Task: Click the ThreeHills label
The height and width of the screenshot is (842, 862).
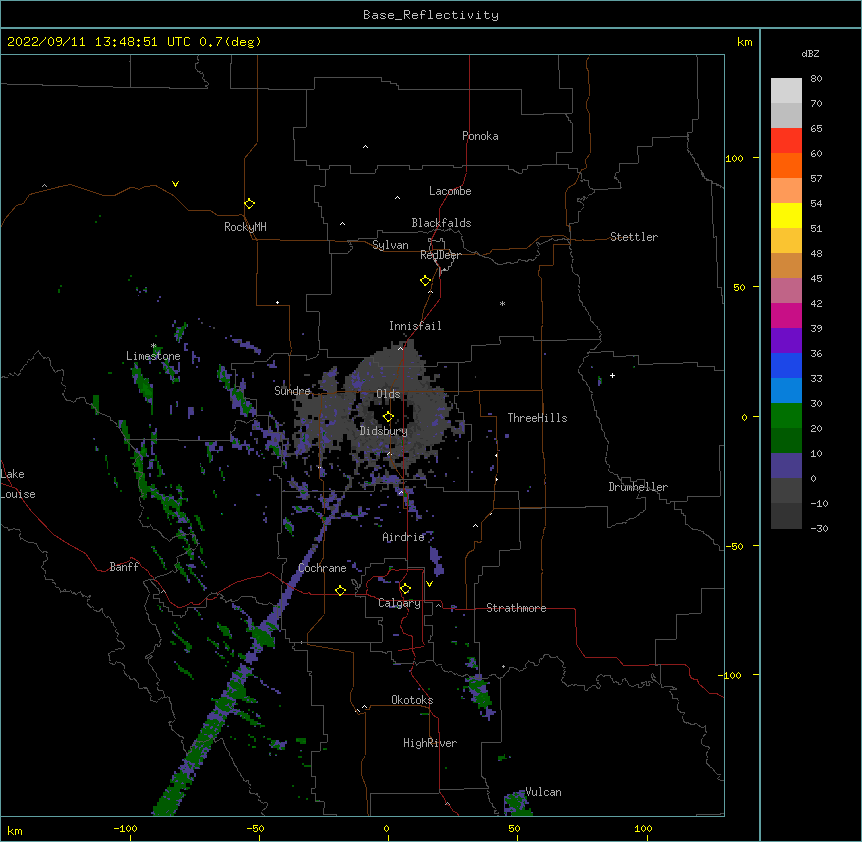Action: pos(537,418)
